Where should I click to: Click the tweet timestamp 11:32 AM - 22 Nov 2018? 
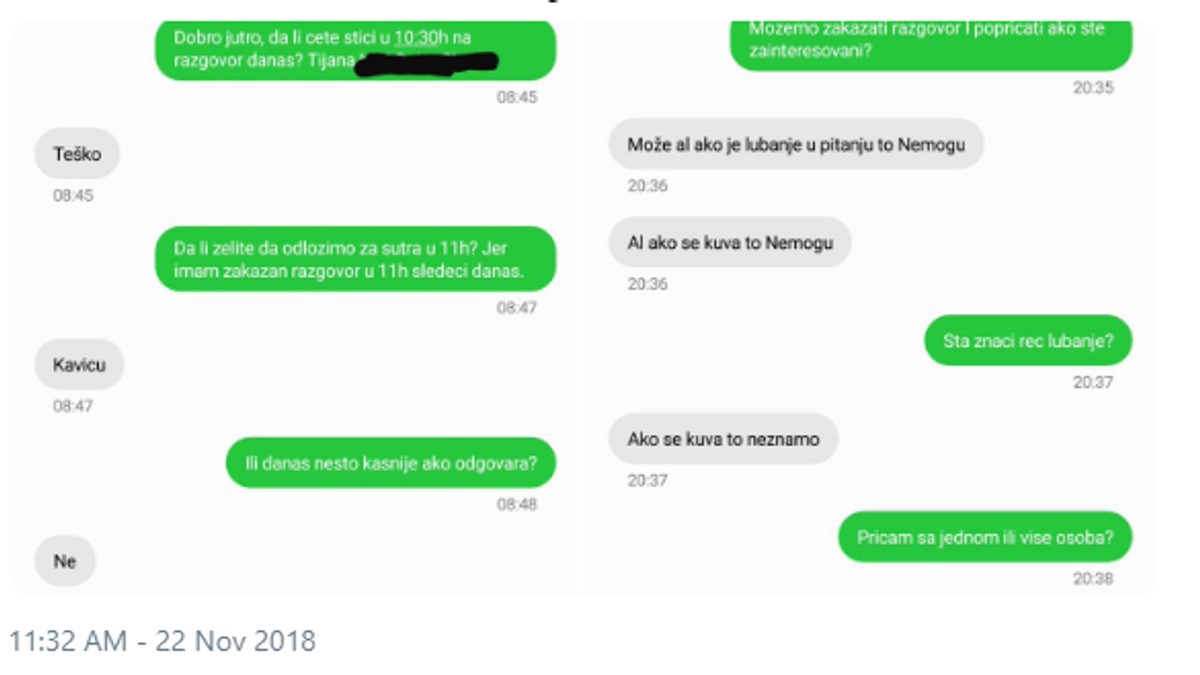(162, 640)
